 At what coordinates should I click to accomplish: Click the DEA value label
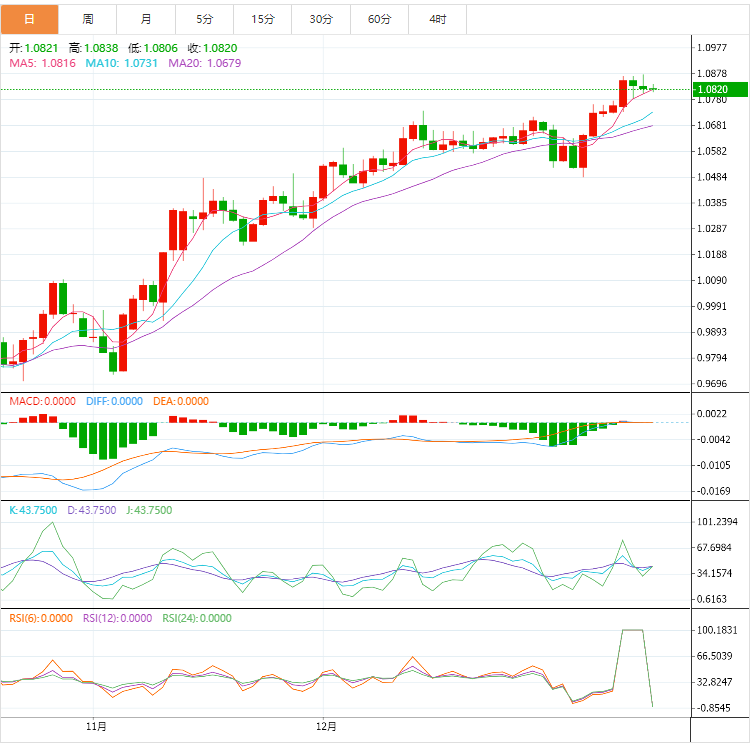coord(181,401)
